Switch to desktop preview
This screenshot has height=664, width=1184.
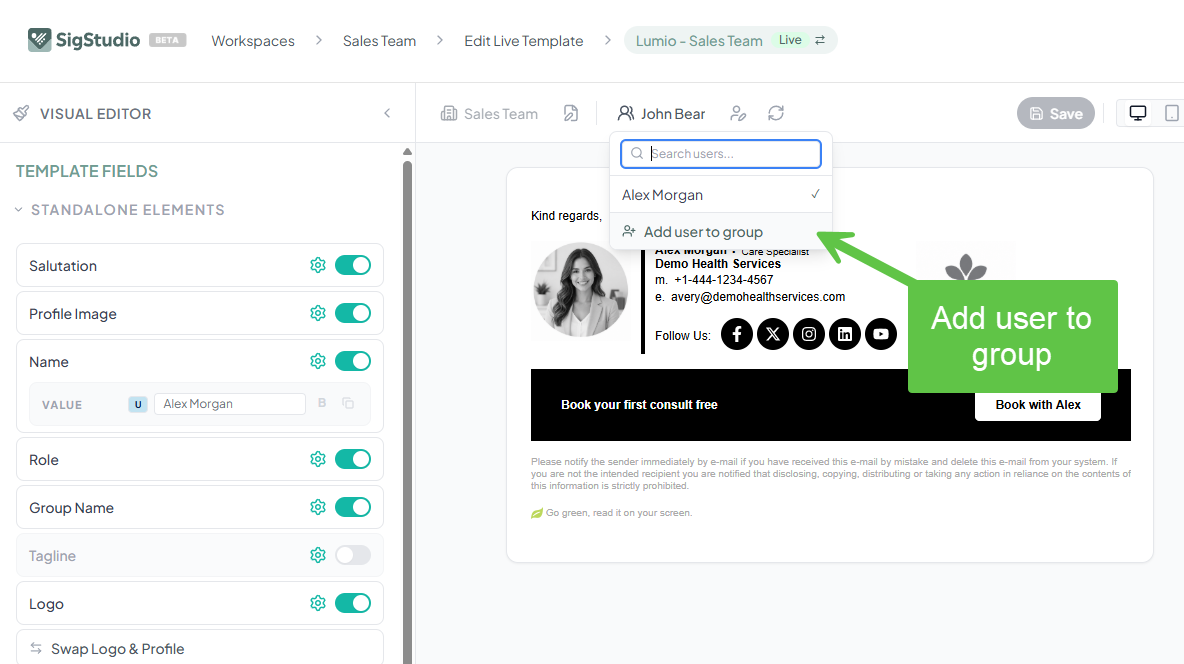[1138, 113]
